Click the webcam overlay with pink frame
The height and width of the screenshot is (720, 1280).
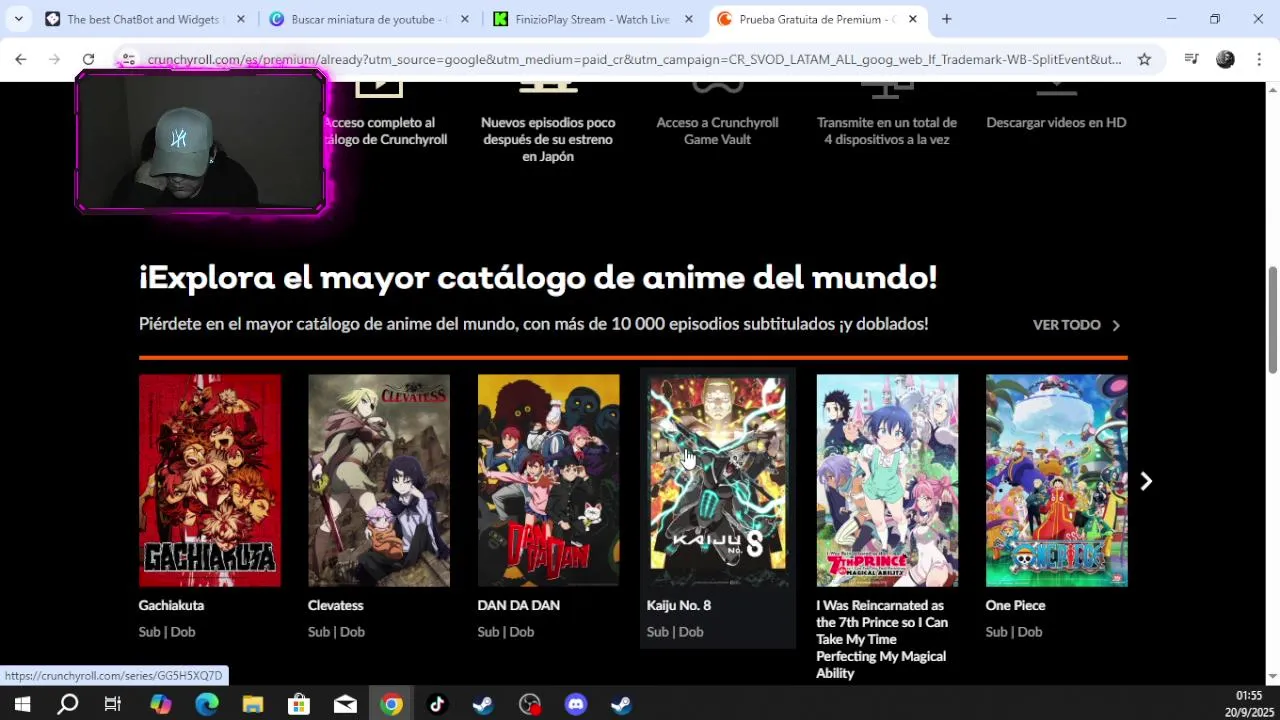coord(200,141)
